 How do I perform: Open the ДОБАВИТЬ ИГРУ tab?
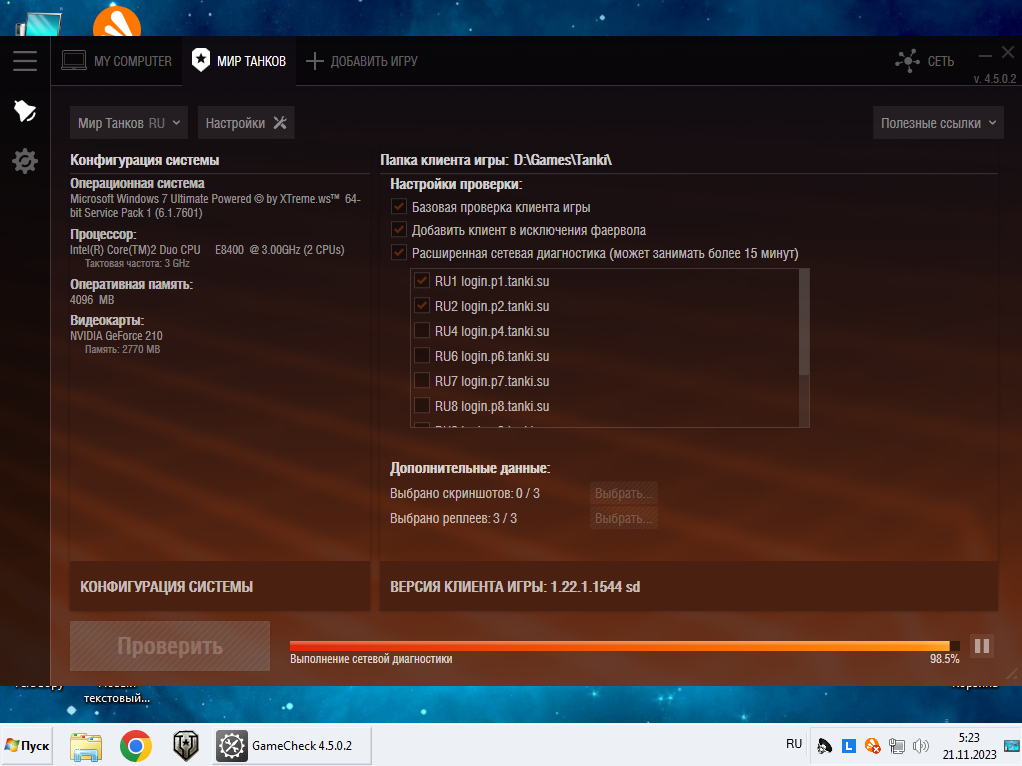(362, 61)
